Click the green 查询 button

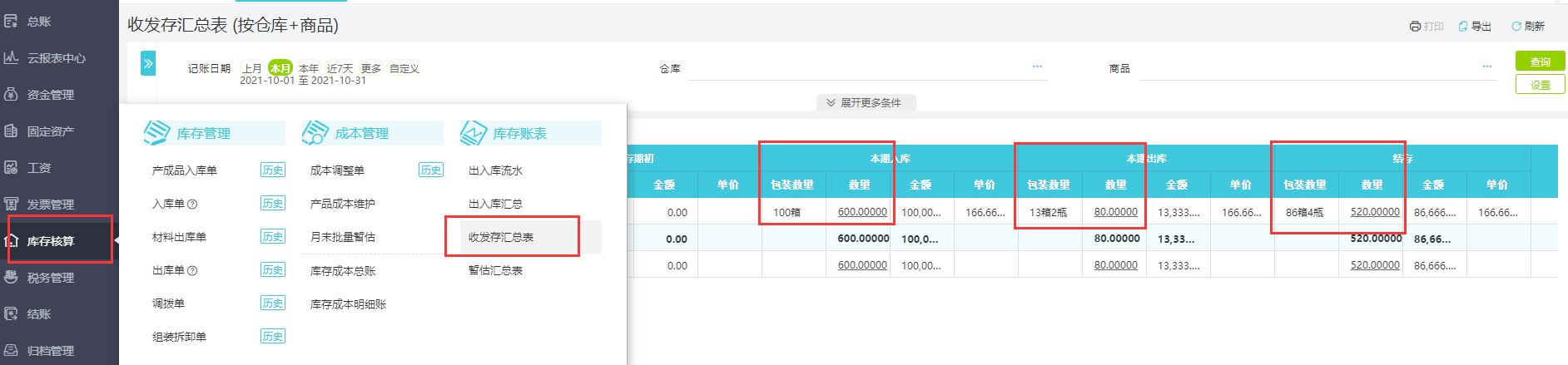(1540, 62)
